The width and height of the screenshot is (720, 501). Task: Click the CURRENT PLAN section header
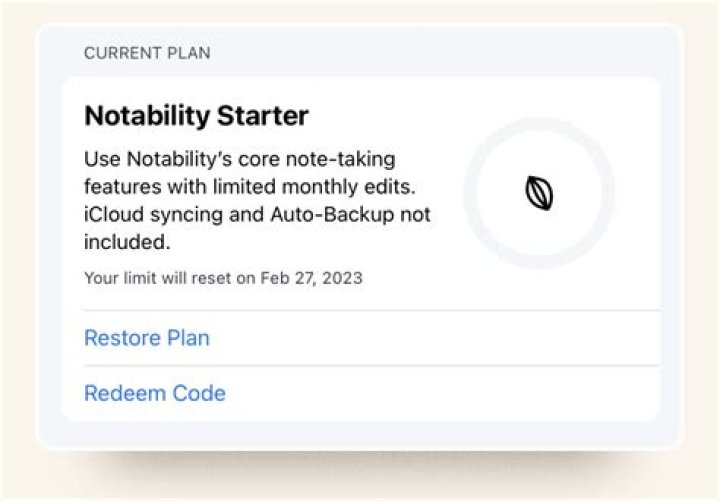click(147, 53)
